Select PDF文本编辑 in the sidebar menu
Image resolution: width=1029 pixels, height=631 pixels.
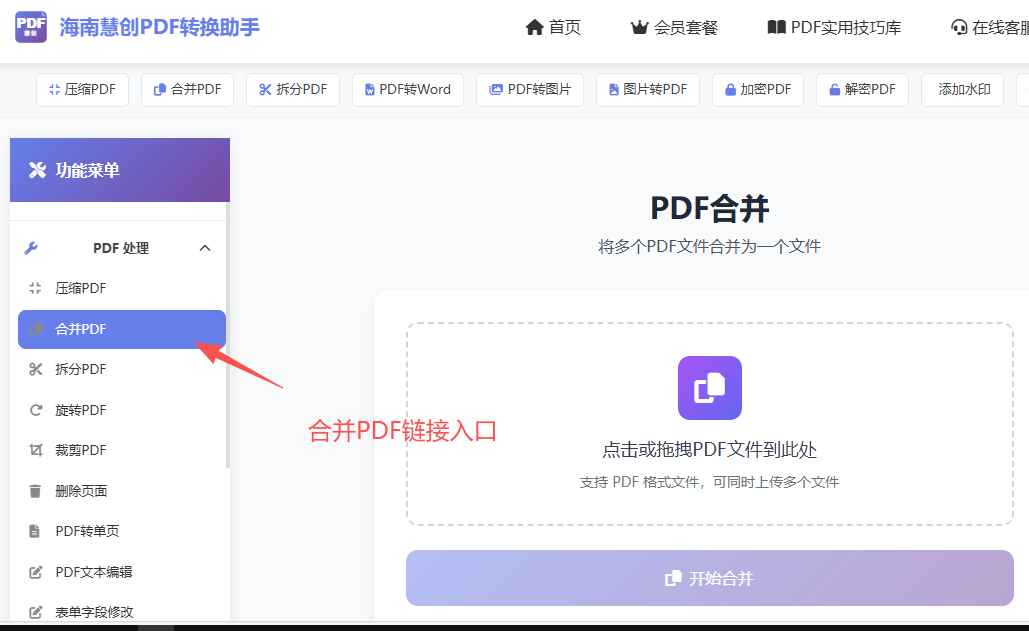[x=121, y=572]
